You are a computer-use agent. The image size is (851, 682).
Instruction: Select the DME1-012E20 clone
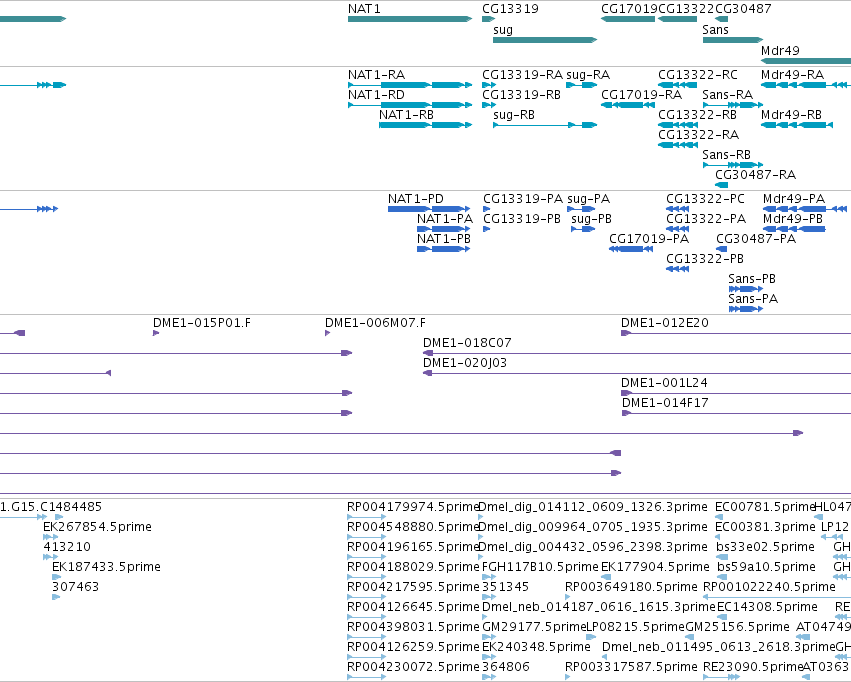[x=736, y=333]
